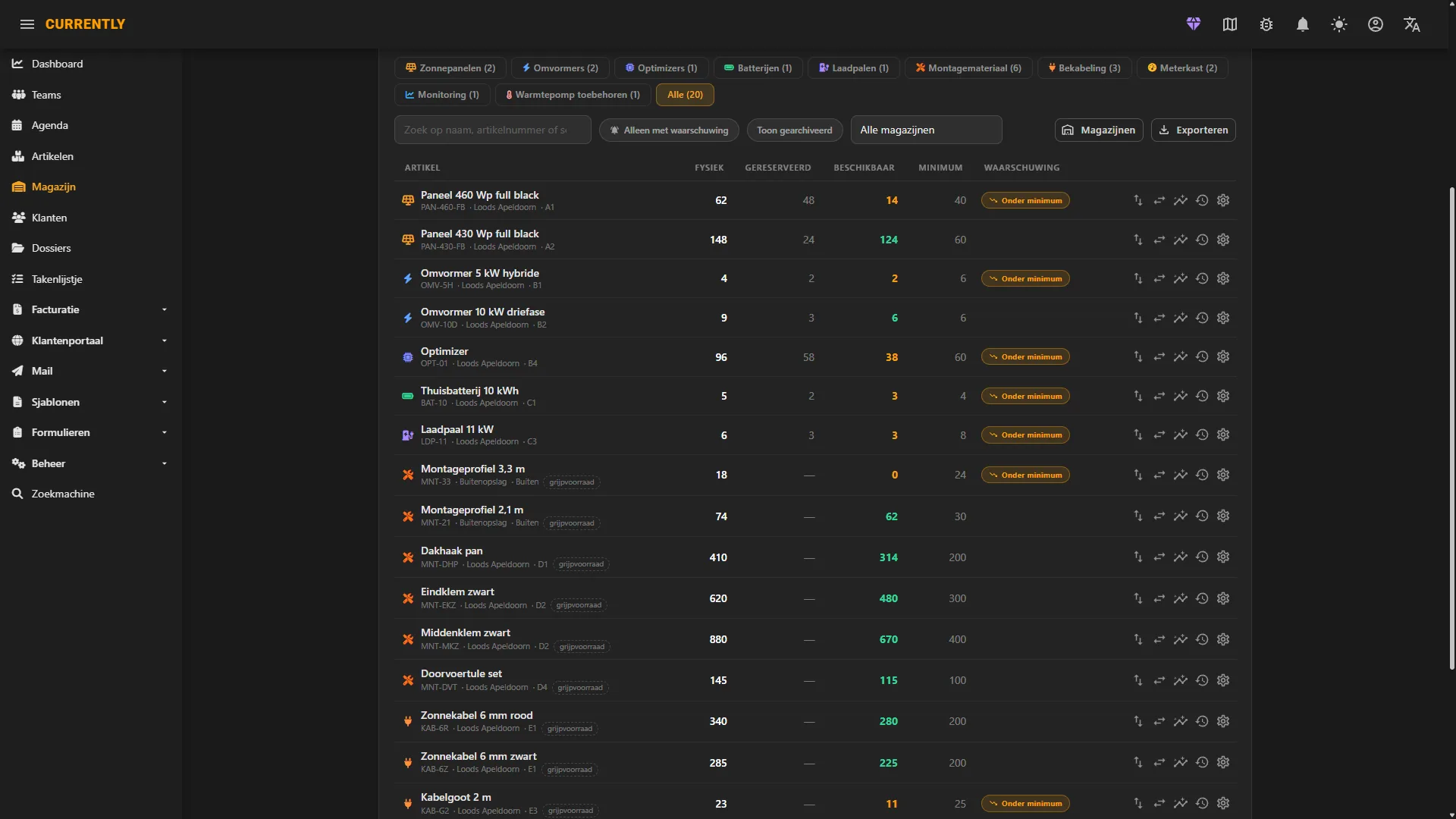The height and width of the screenshot is (819, 1456).
Task: Show trend chart for Omvormer 5 kW hybride
Action: (1181, 278)
